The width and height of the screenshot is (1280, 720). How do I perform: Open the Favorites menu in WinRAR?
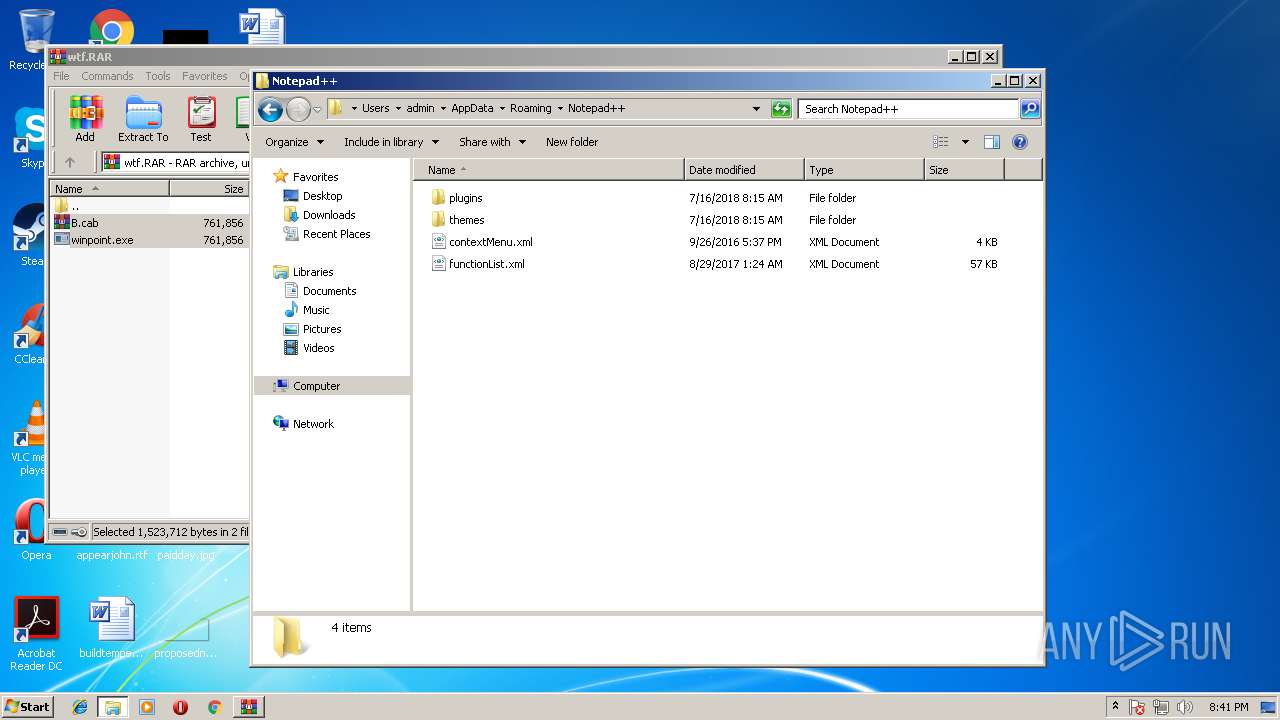click(x=205, y=76)
